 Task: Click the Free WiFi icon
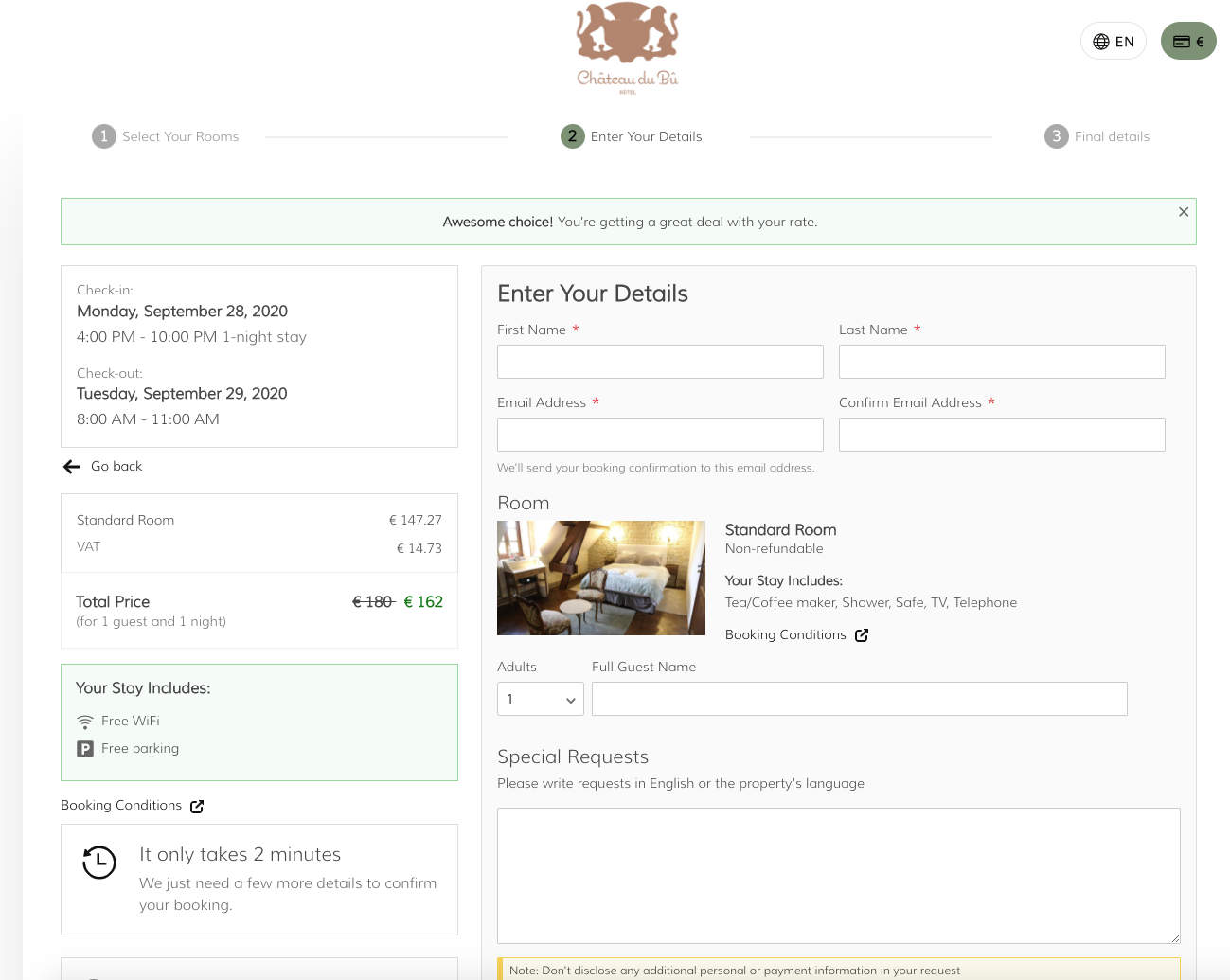click(83, 721)
